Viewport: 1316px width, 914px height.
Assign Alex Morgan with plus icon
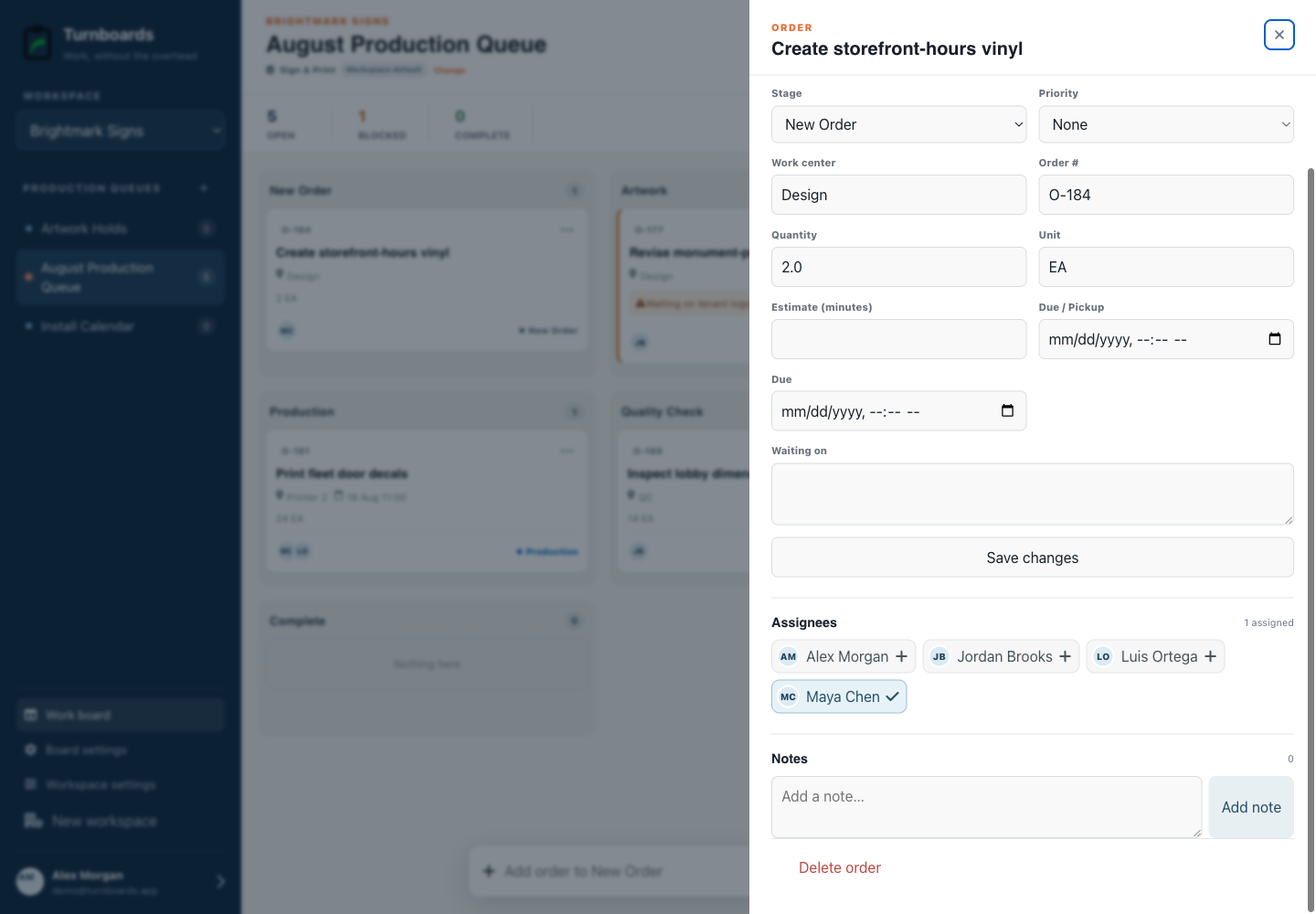tap(901, 656)
